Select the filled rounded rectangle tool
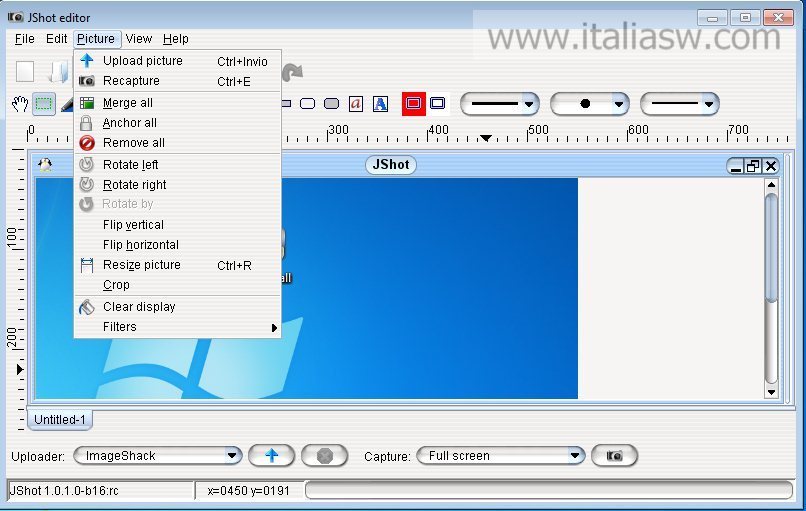Screen dimensions: 806x511 click(x=332, y=104)
